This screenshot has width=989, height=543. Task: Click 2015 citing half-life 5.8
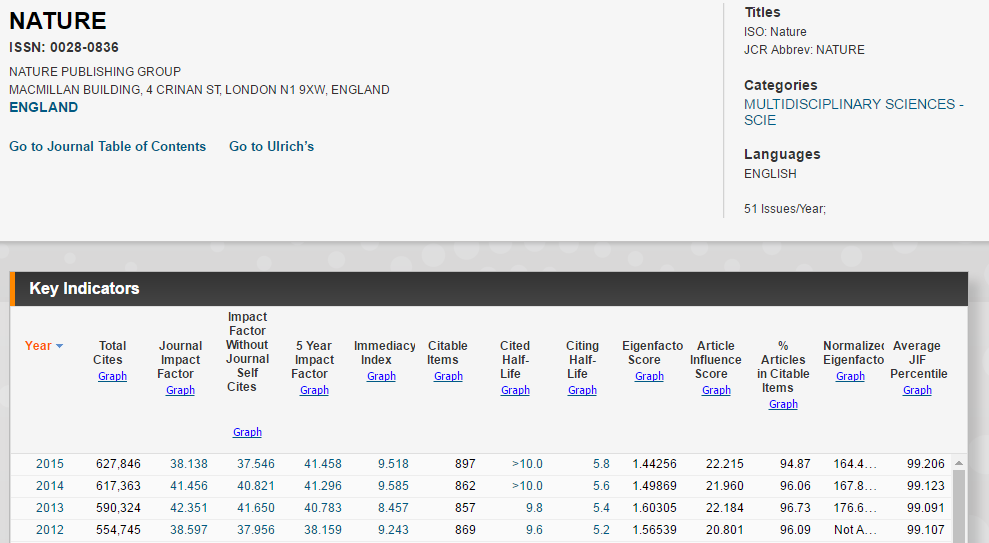601,464
